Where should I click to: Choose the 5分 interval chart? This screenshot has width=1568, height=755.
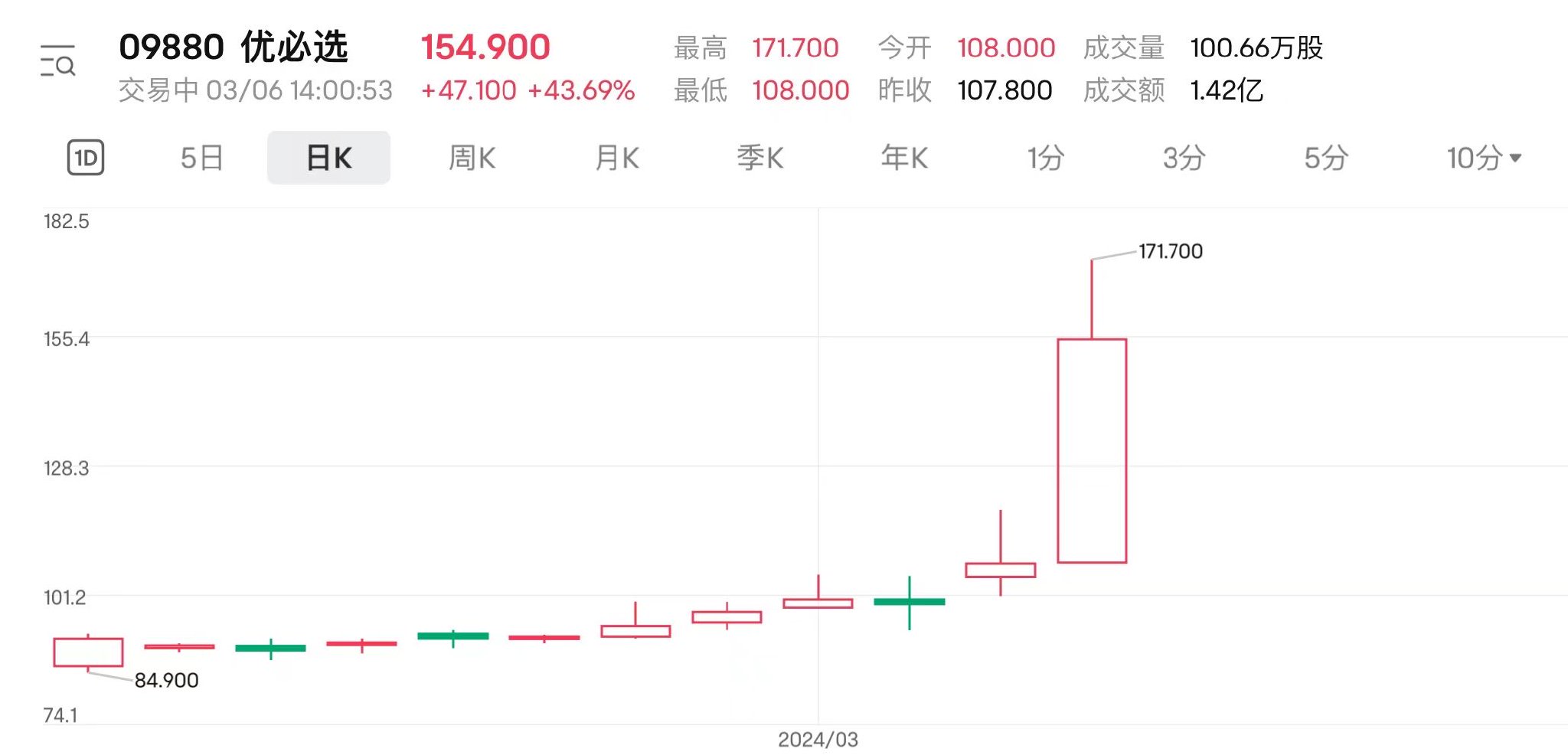pyautogui.click(x=1326, y=158)
